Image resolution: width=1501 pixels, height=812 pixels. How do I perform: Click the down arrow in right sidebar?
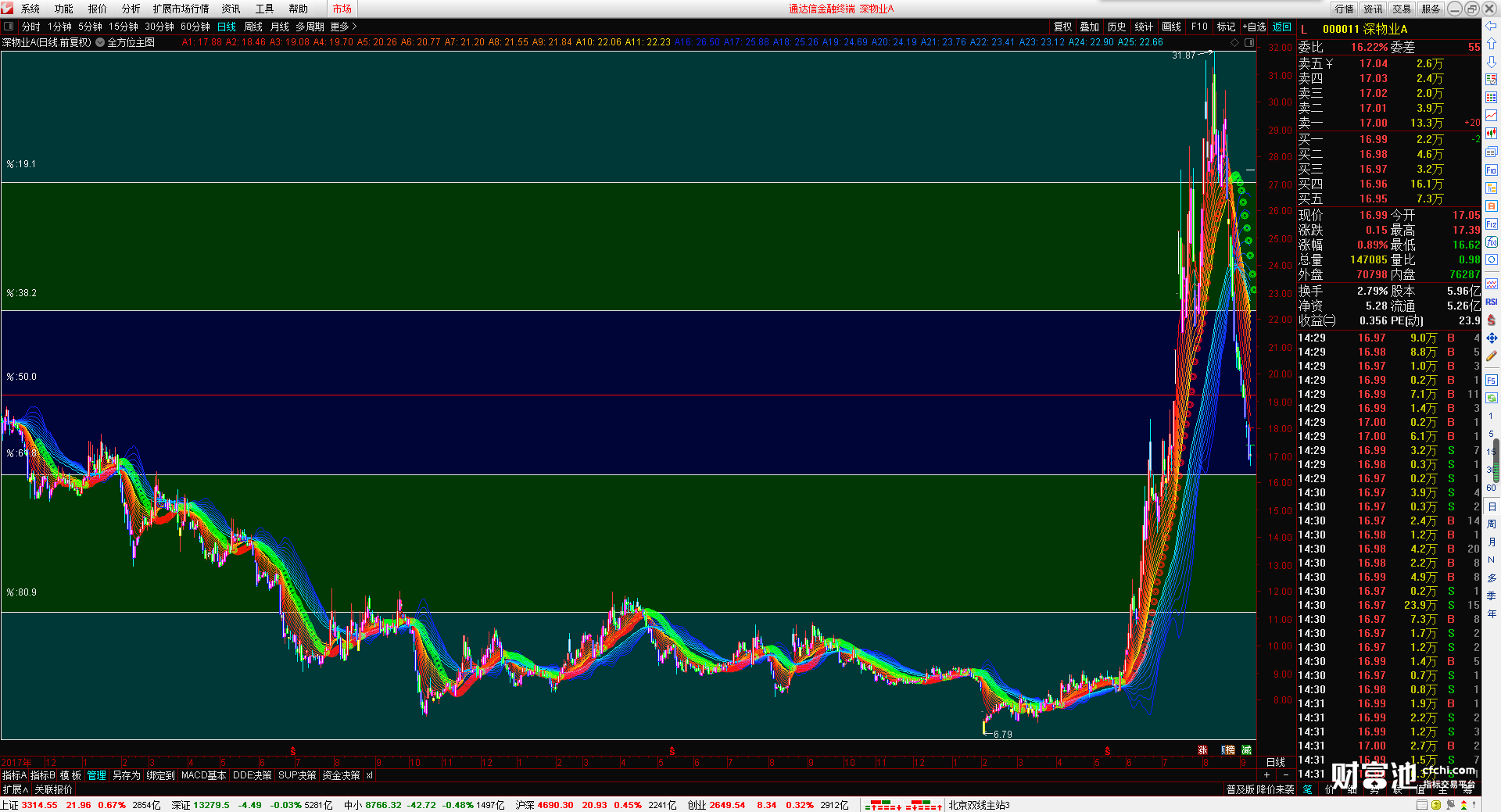click(1491, 62)
